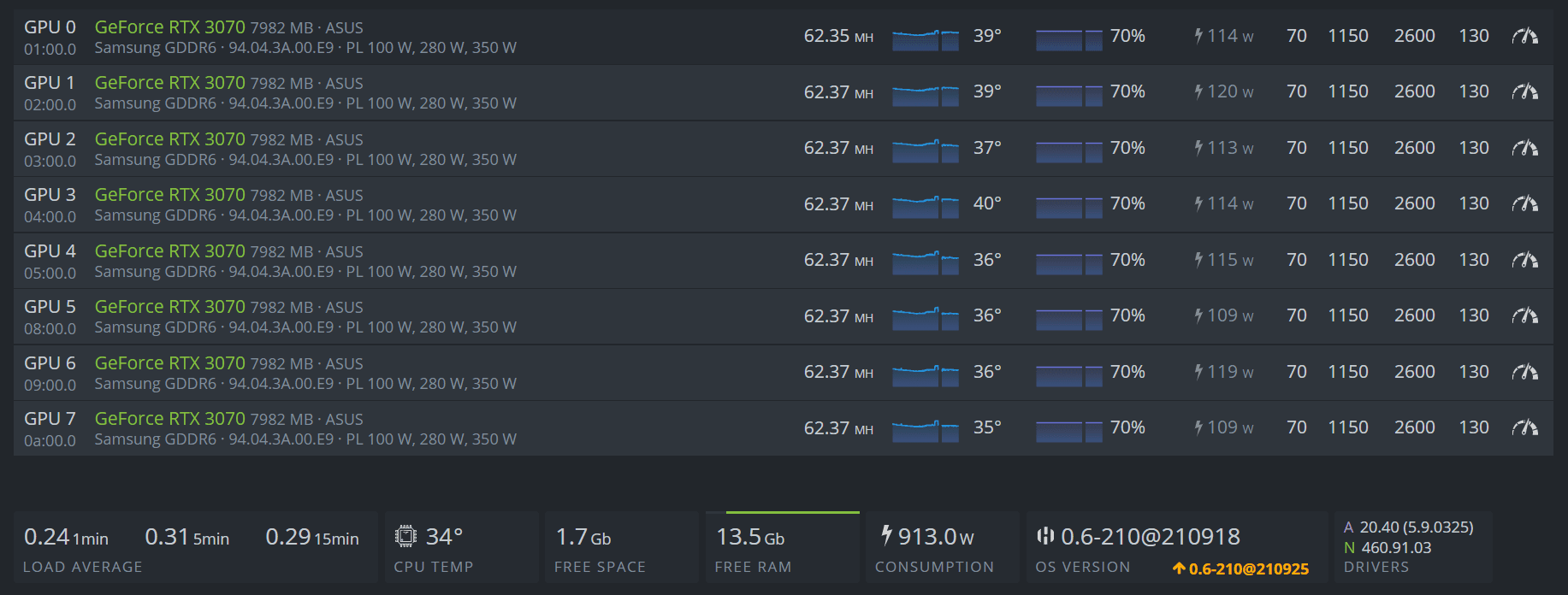Open overclock gauge icon for GPU 6

1524,372
